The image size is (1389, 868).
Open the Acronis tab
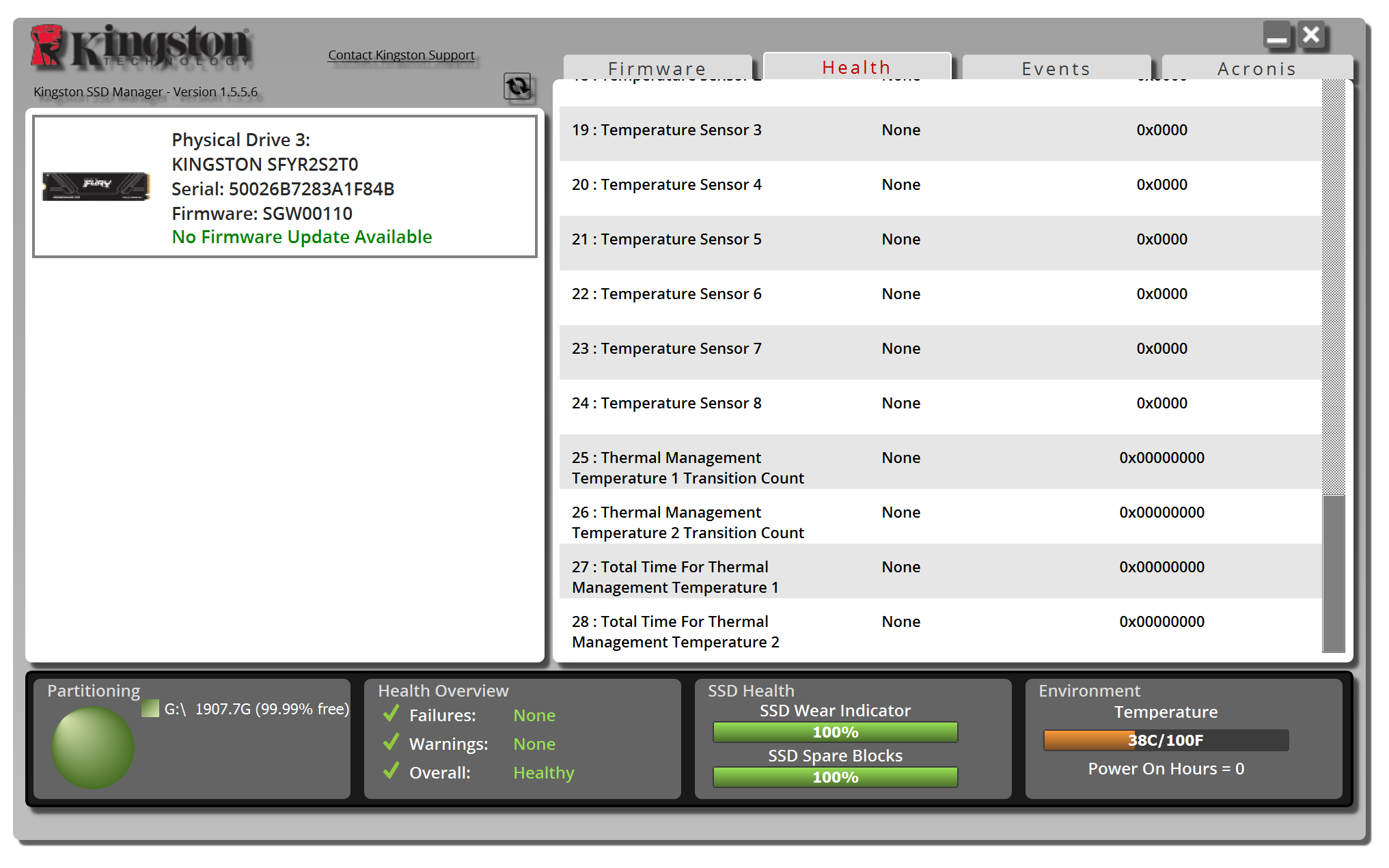[x=1256, y=68]
